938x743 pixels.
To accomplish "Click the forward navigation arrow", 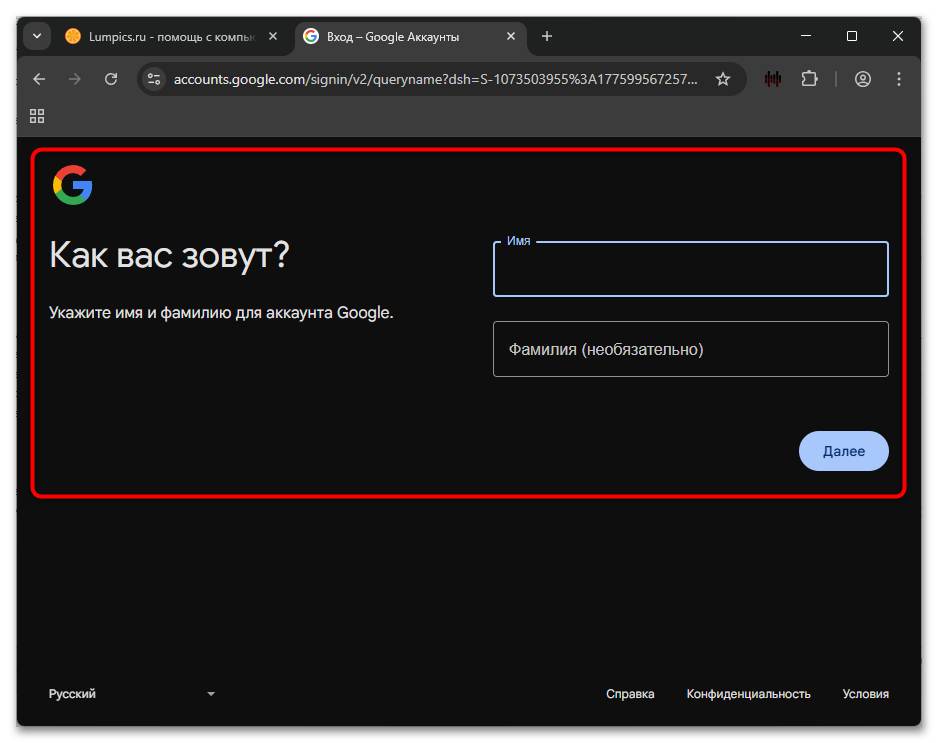I will (x=75, y=79).
